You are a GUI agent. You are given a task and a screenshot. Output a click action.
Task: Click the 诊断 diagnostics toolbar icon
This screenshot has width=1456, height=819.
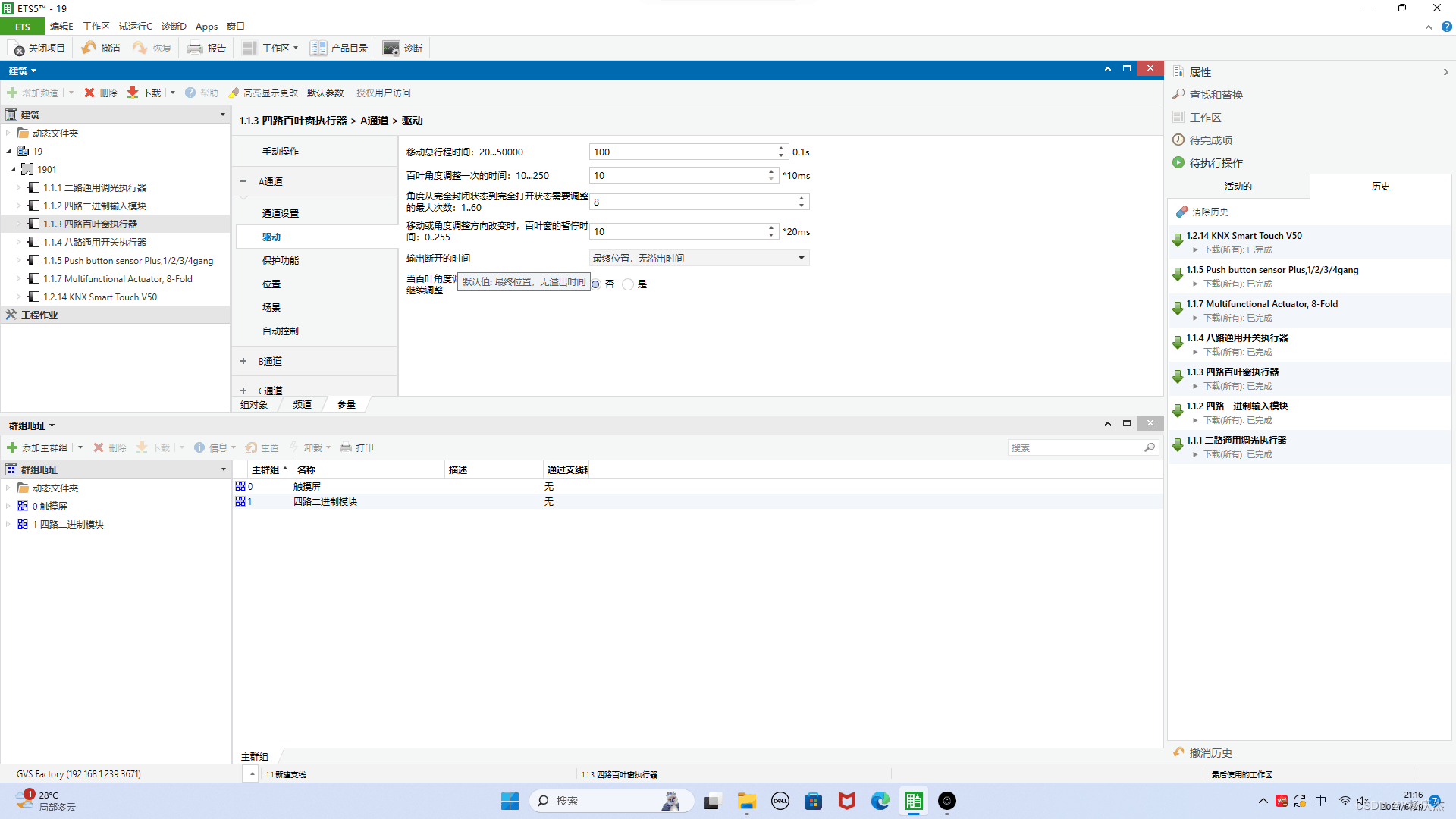point(391,48)
